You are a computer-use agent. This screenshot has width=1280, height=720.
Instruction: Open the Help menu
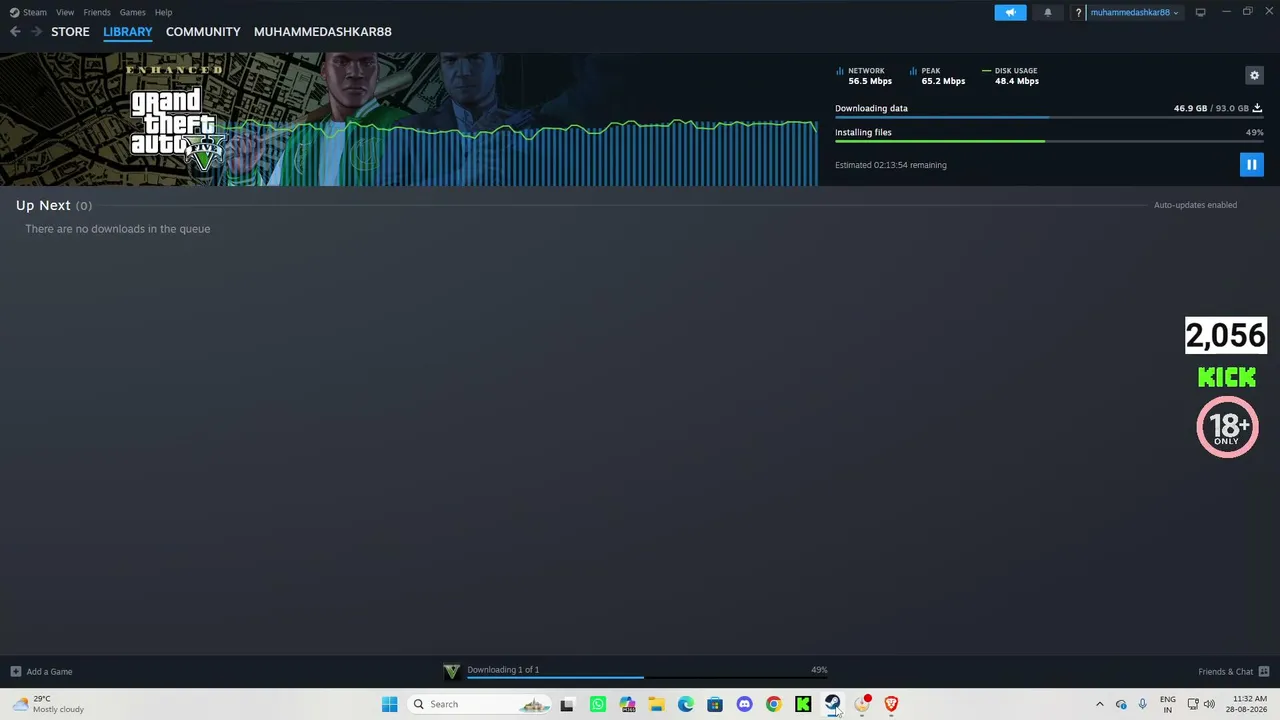pos(163,12)
